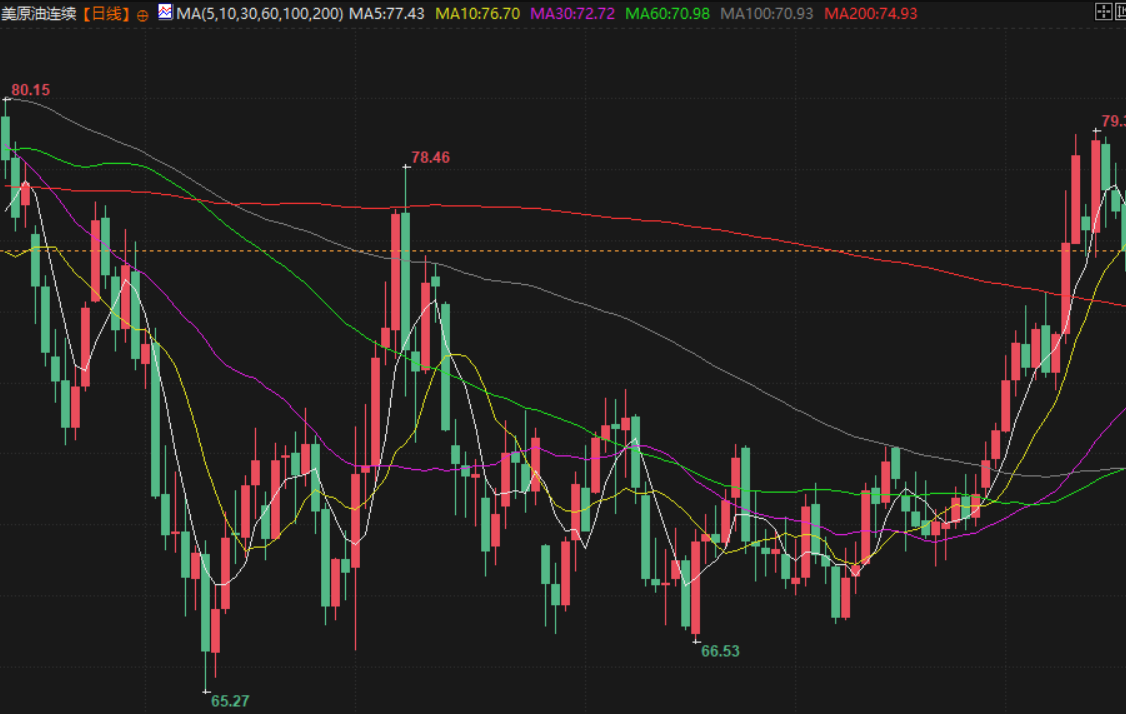Screen dimensions: 1126x714
Task: Click the MA indicator chart icon
Action: (x=165, y=12)
